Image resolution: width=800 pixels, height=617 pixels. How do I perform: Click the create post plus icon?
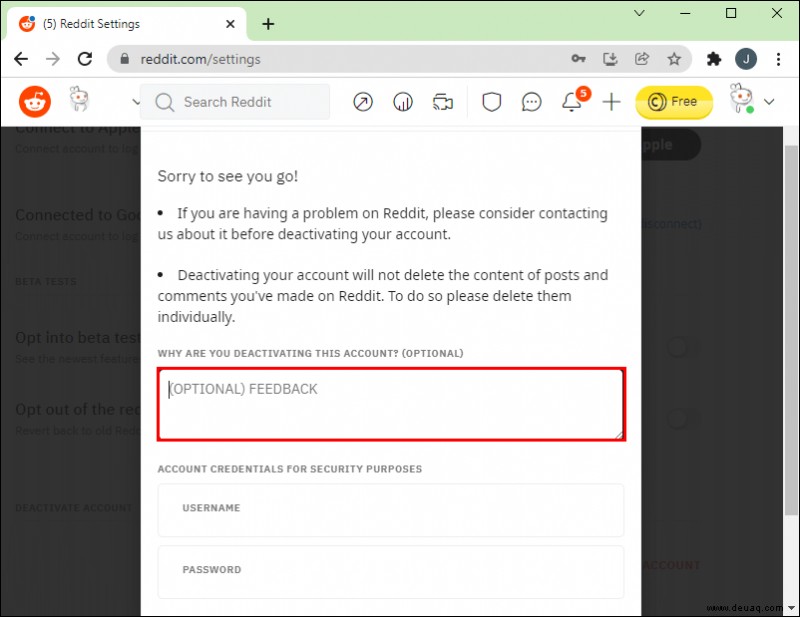[611, 102]
